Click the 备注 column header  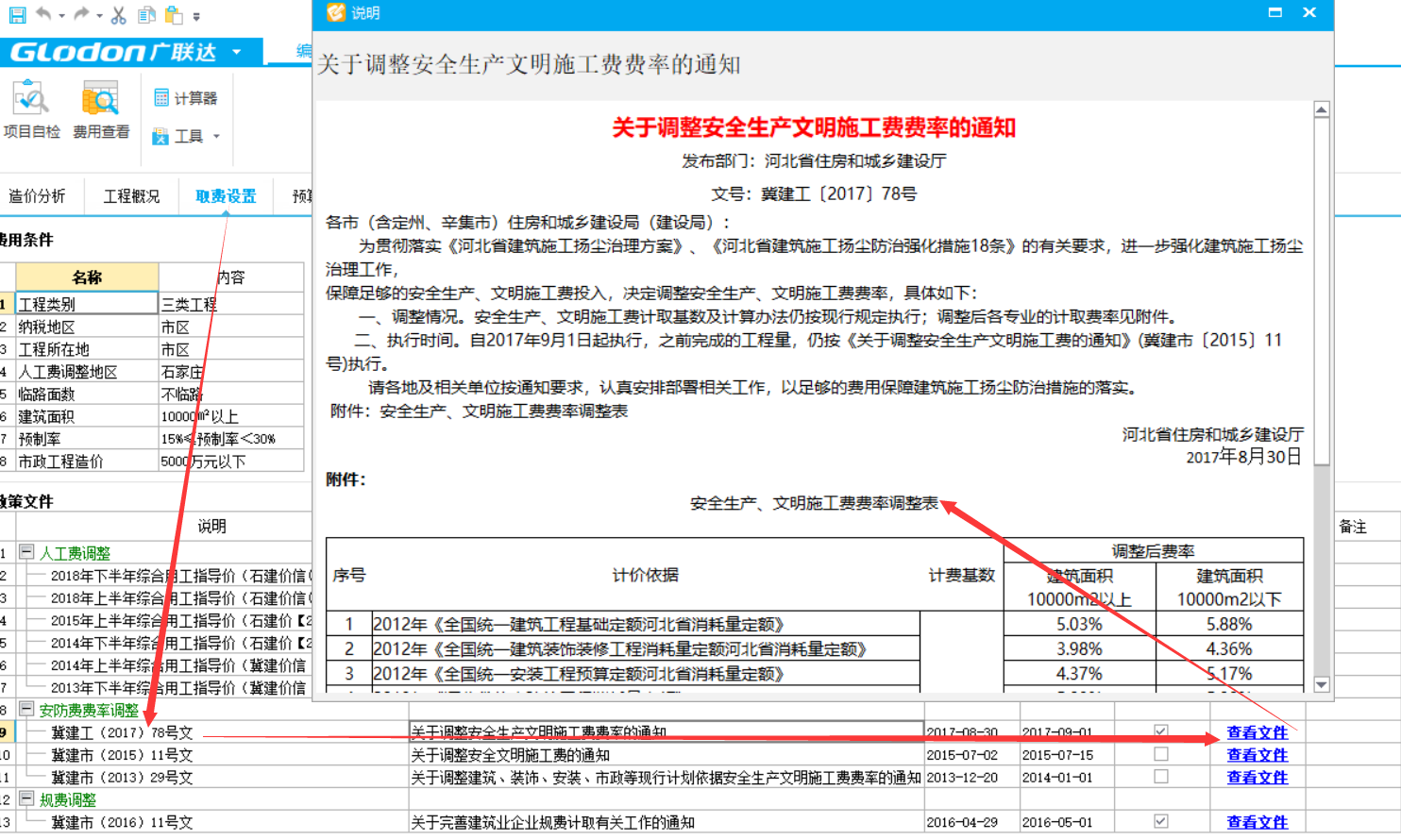pos(1353,527)
